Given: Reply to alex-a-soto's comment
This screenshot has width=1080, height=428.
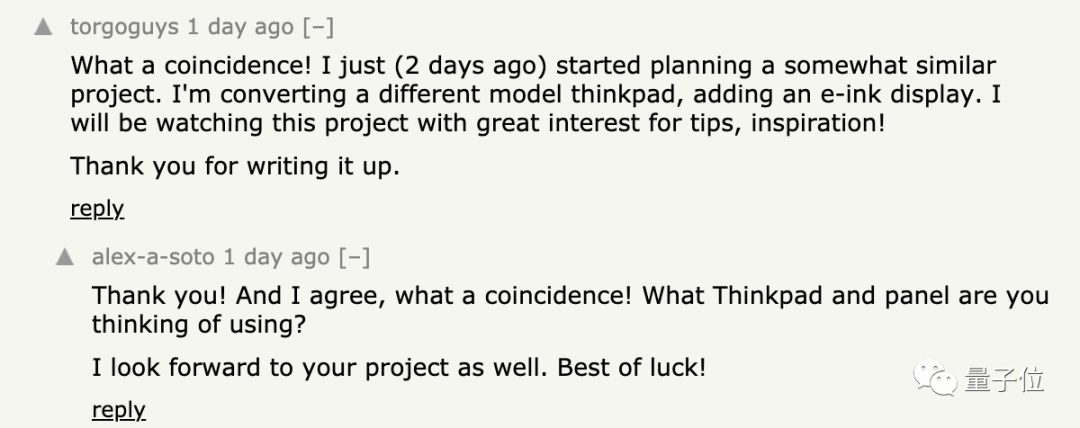Looking at the screenshot, I should tap(118, 410).
